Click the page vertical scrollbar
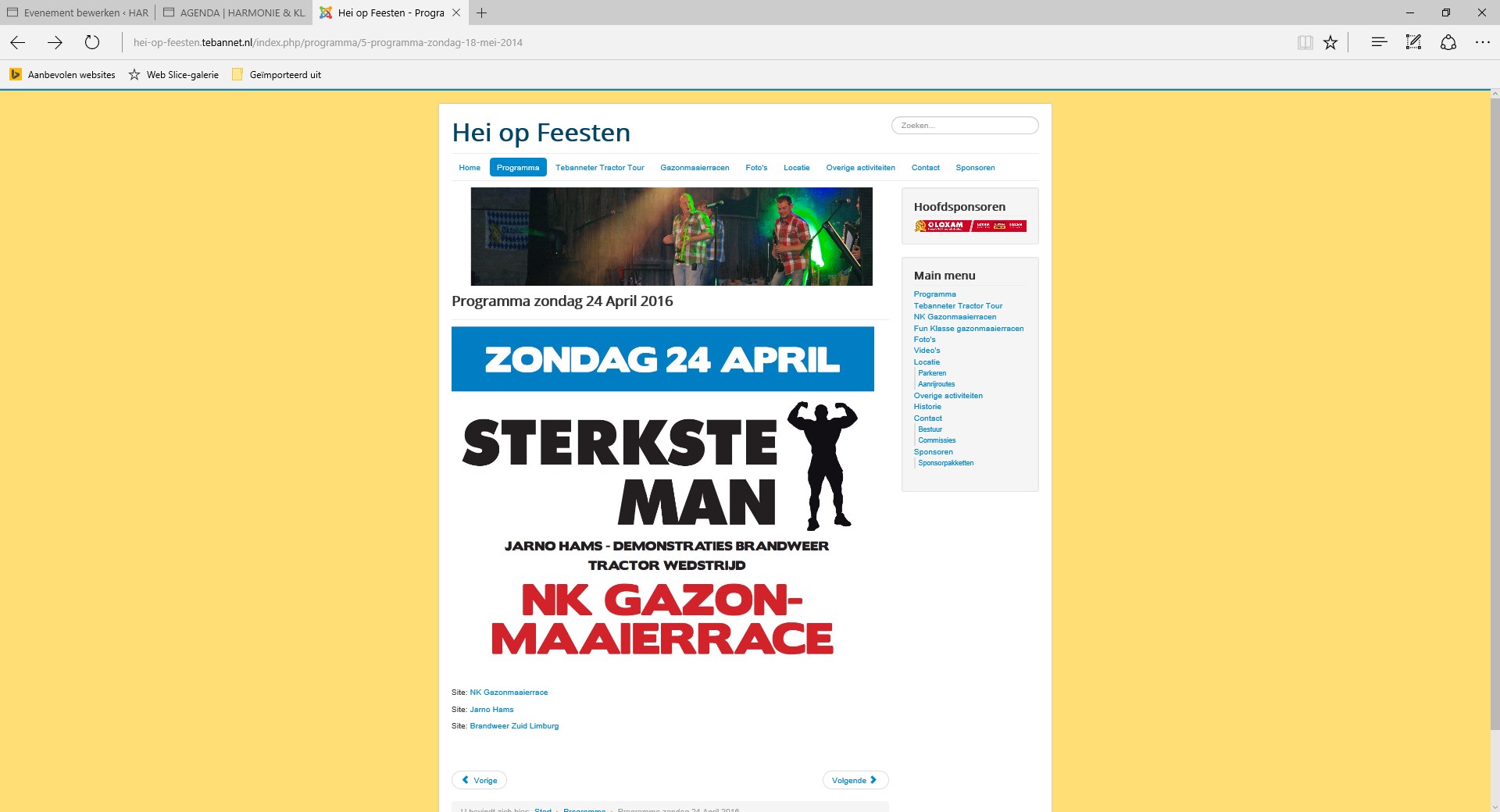The image size is (1500, 812). pyautogui.click(x=1495, y=414)
